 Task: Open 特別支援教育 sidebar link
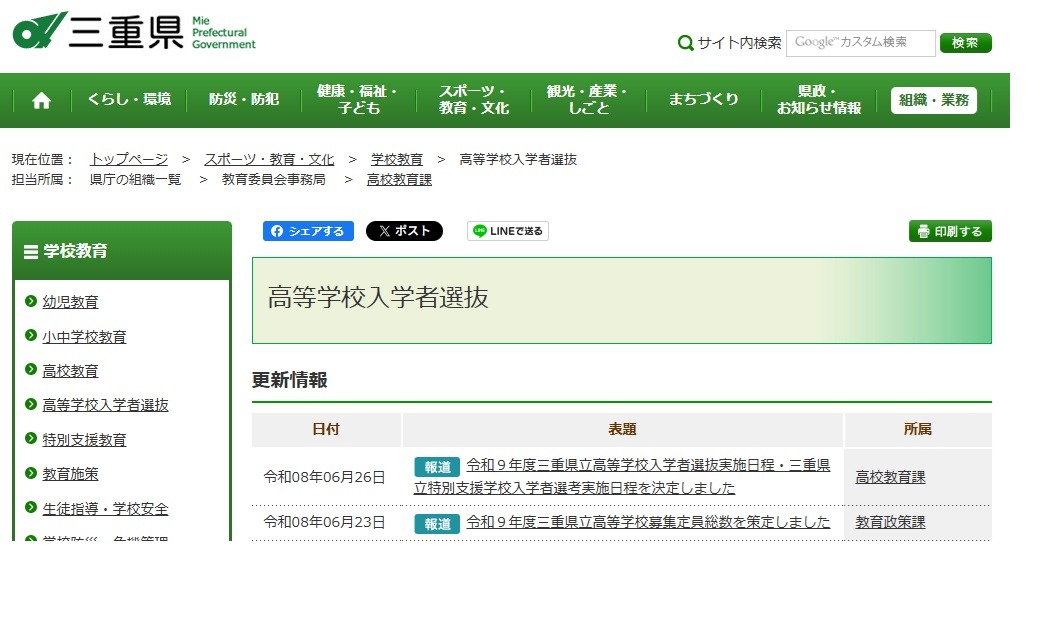tap(84, 440)
